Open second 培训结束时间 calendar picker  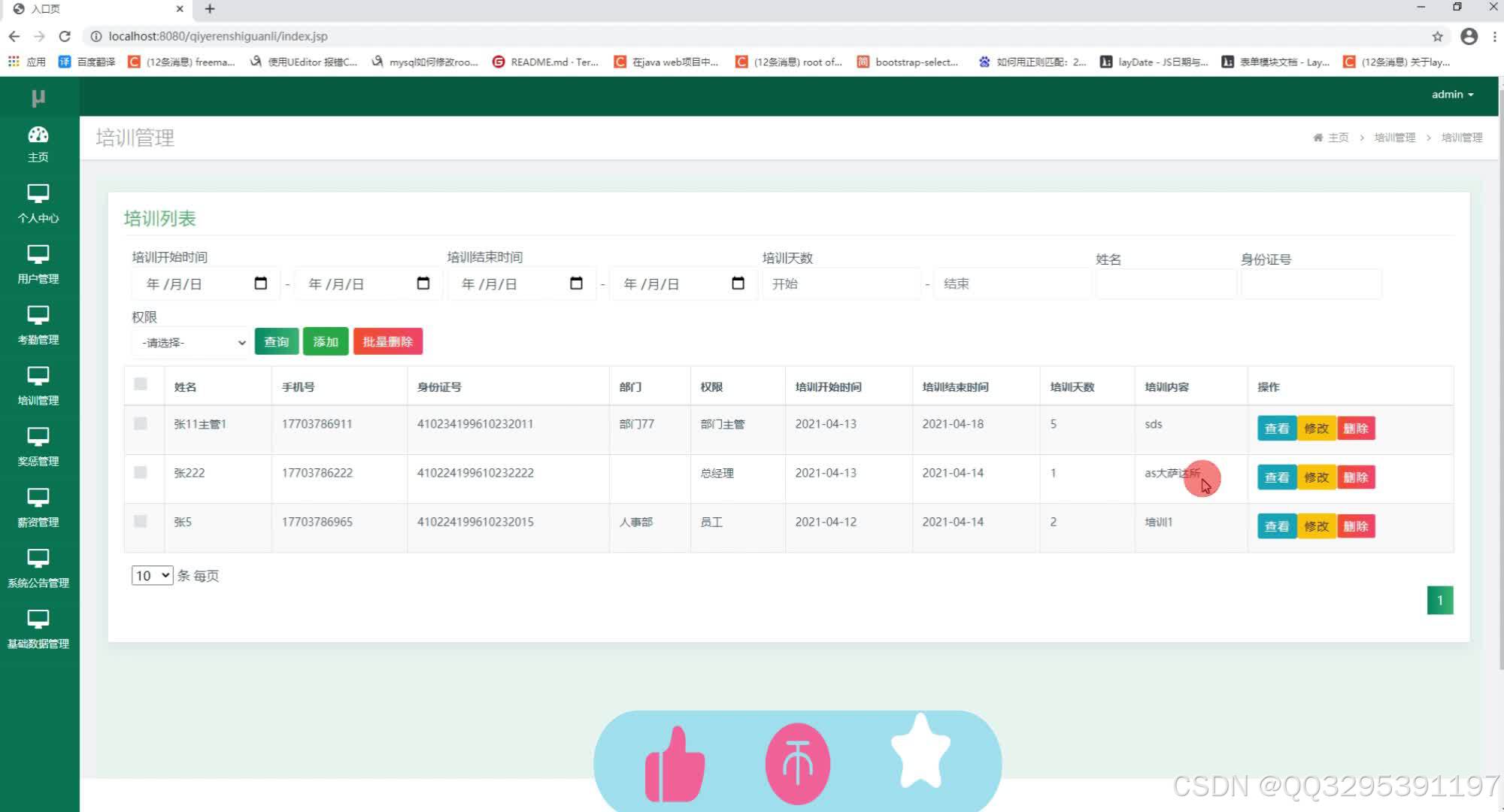click(738, 283)
